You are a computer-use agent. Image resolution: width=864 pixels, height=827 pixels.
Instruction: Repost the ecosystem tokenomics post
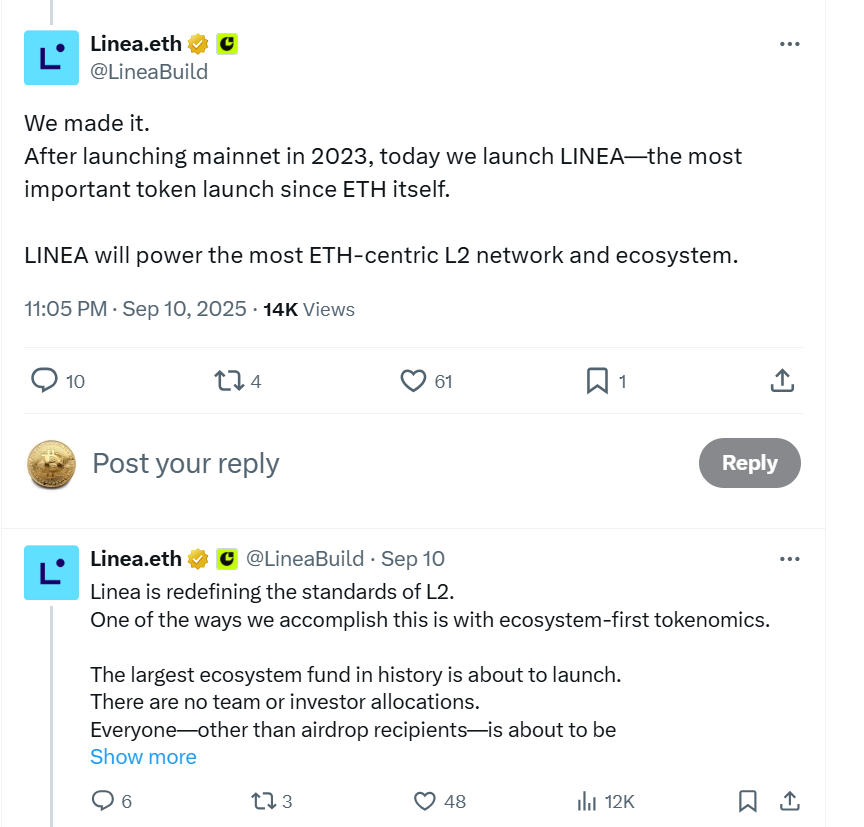click(264, 801)
